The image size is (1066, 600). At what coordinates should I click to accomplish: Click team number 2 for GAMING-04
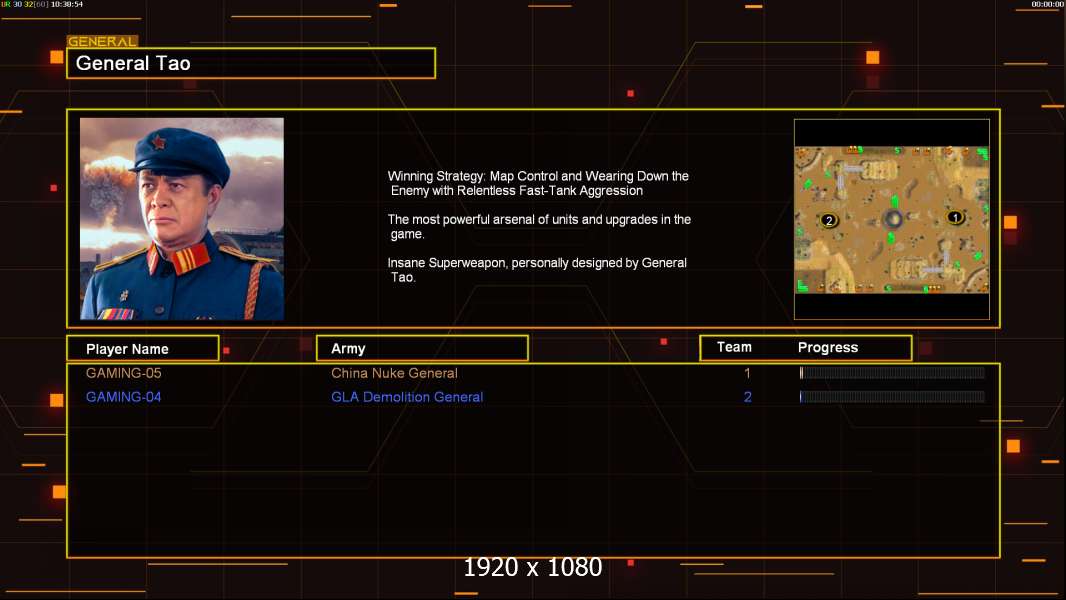click(747, 397)
